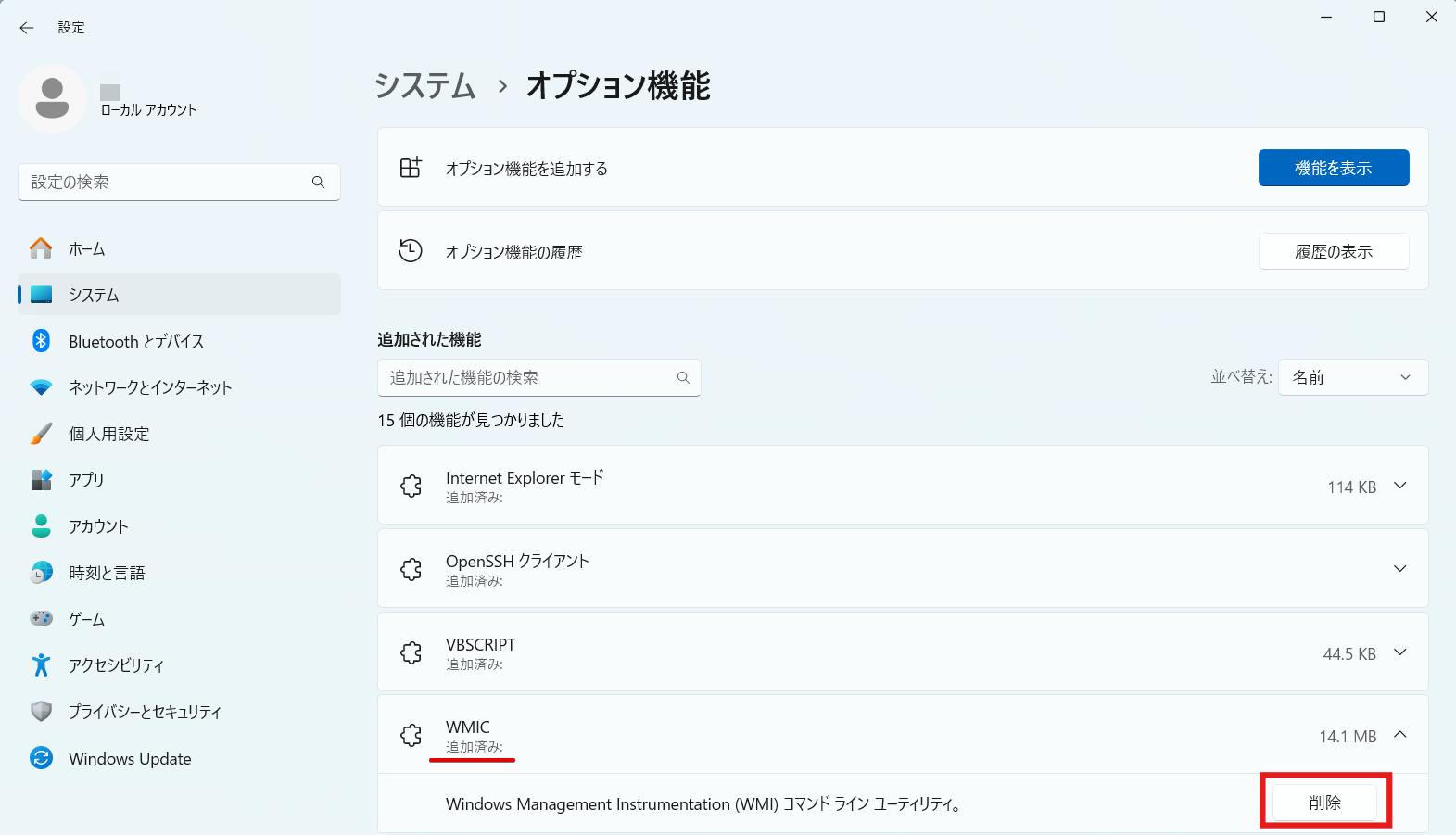The width and height of the screenshot is (1456, 835).
Task: Minimize the settings window
Action: 1326,17
